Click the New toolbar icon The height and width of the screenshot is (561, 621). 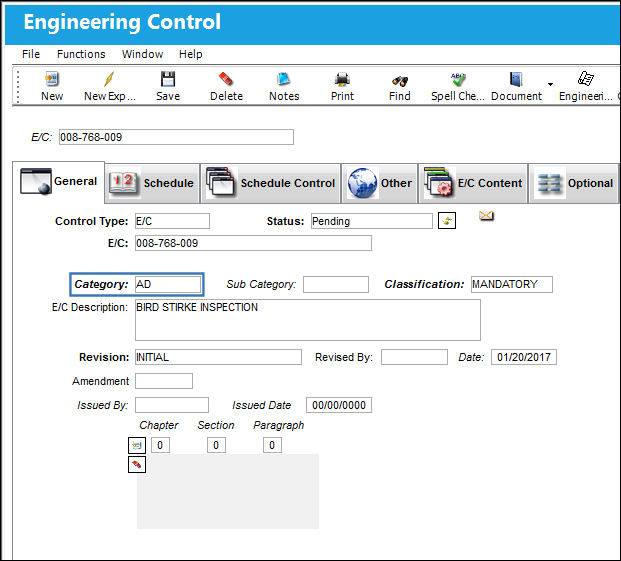(x=52, y=79)
